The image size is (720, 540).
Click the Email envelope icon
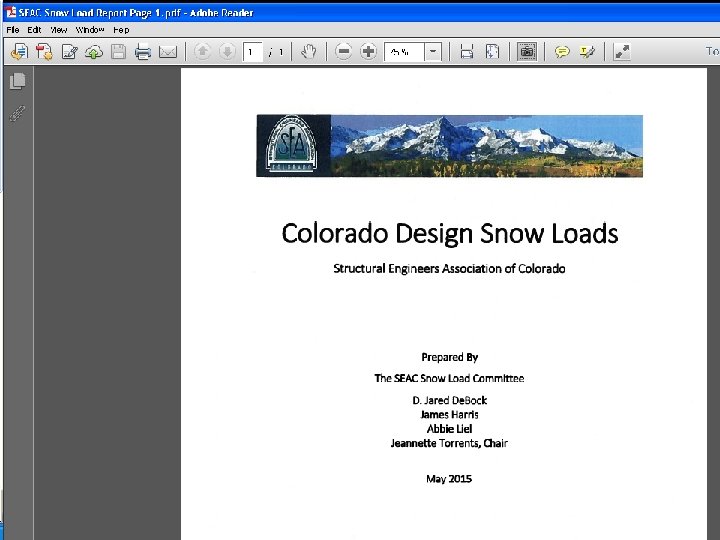(168, 51)
